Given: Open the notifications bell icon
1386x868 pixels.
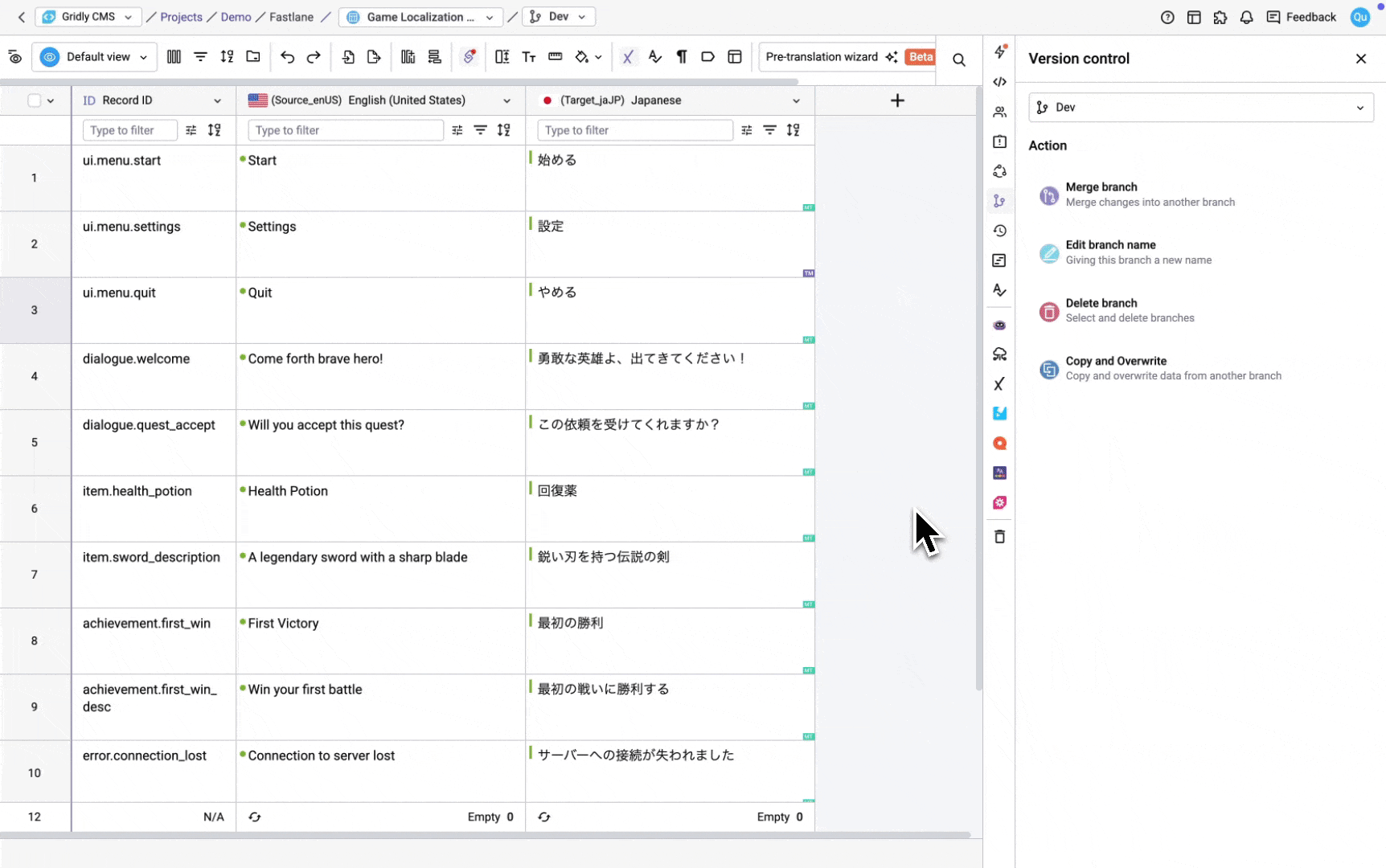Looking at the screenshot, I should (1246, 17).
